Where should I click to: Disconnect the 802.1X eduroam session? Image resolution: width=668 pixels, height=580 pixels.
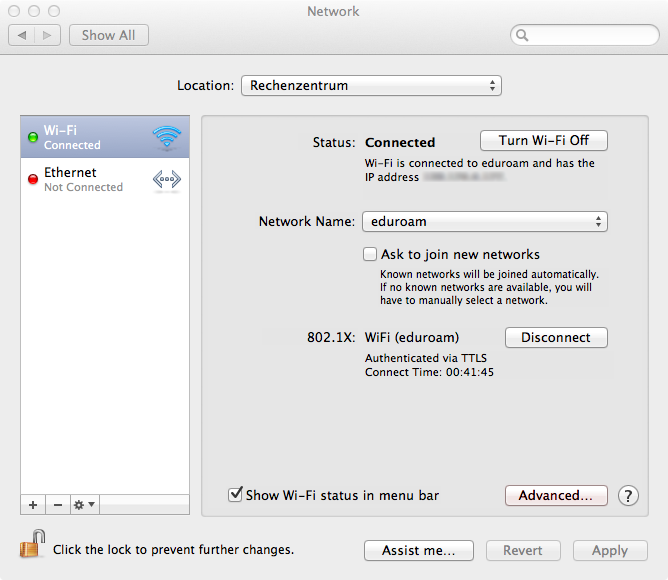pos(556,338)
